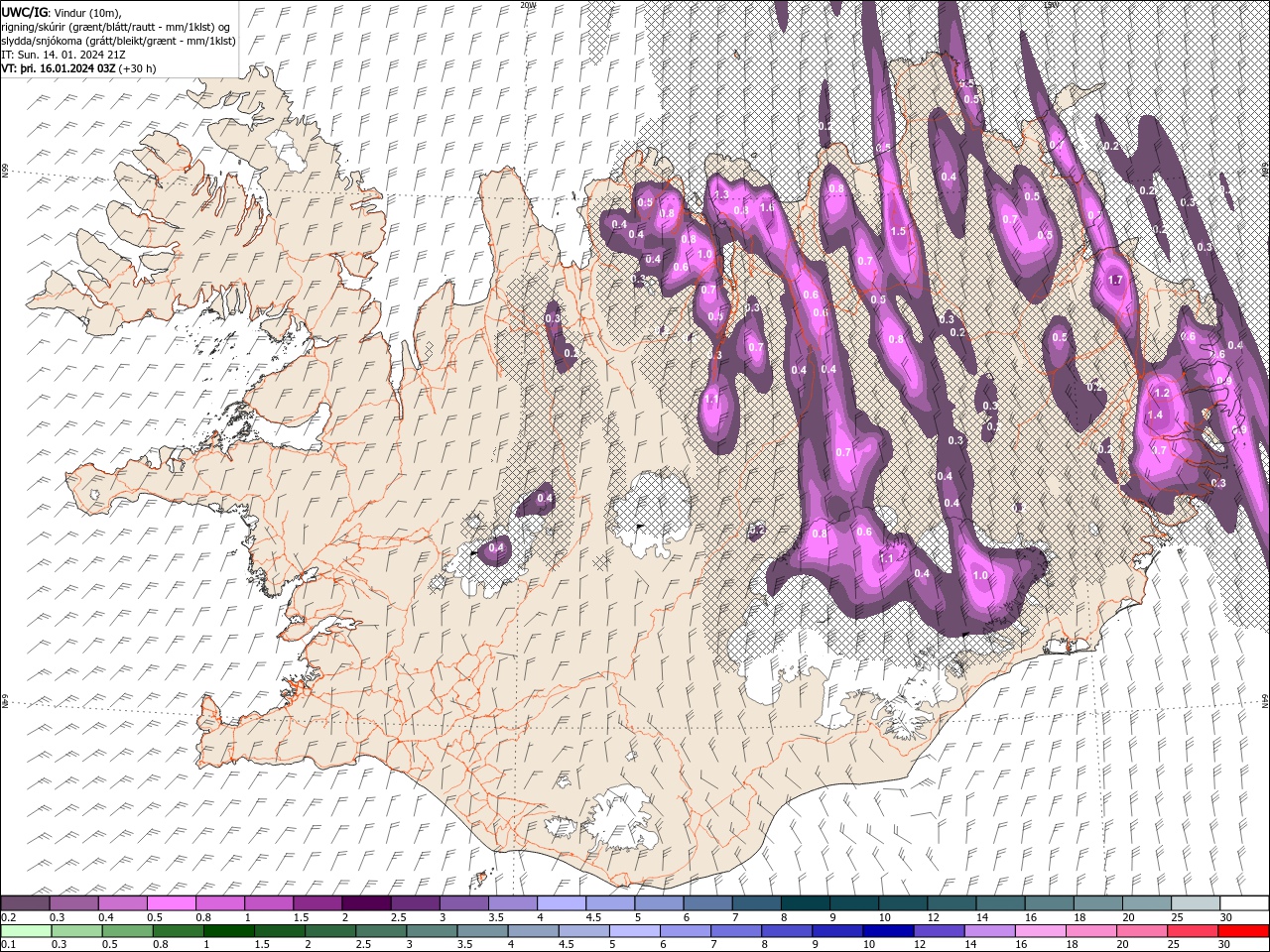Select the 'IT: Sun. 14. 01. 2024 21Z' line
The image size is (1270, 952).
click(x=63, y=55)
